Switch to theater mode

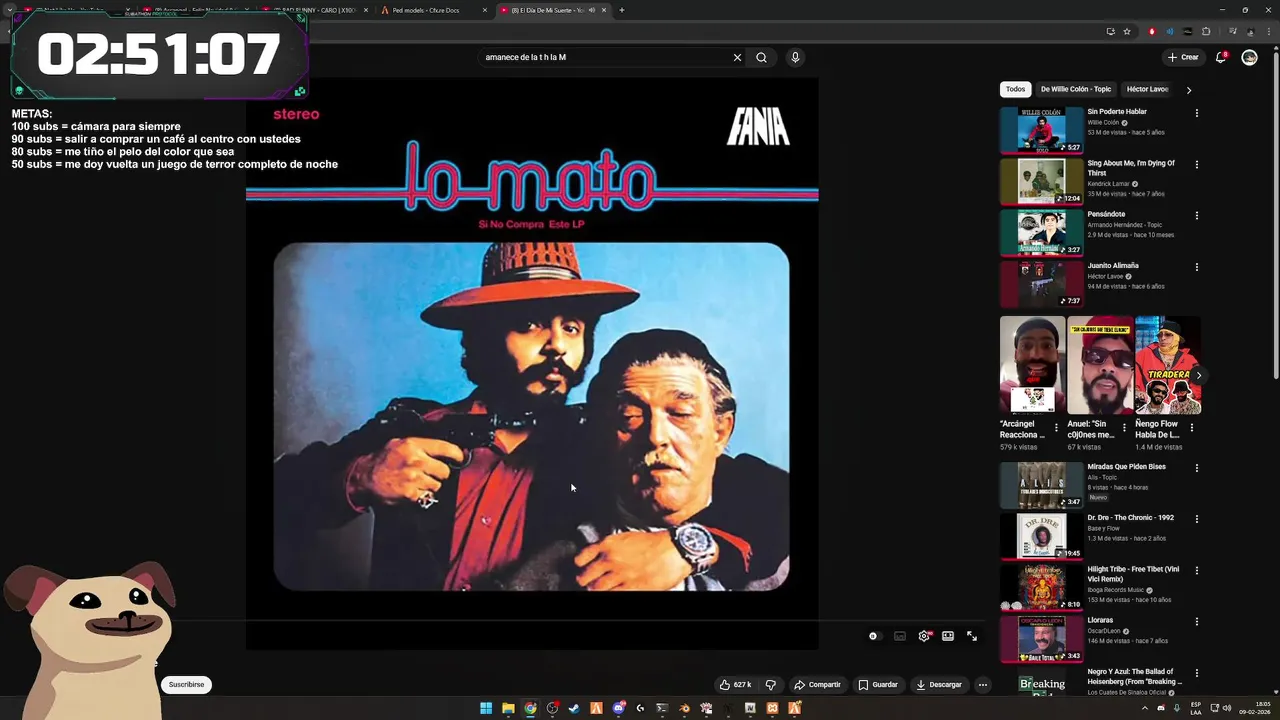click(x=948, y=636)
